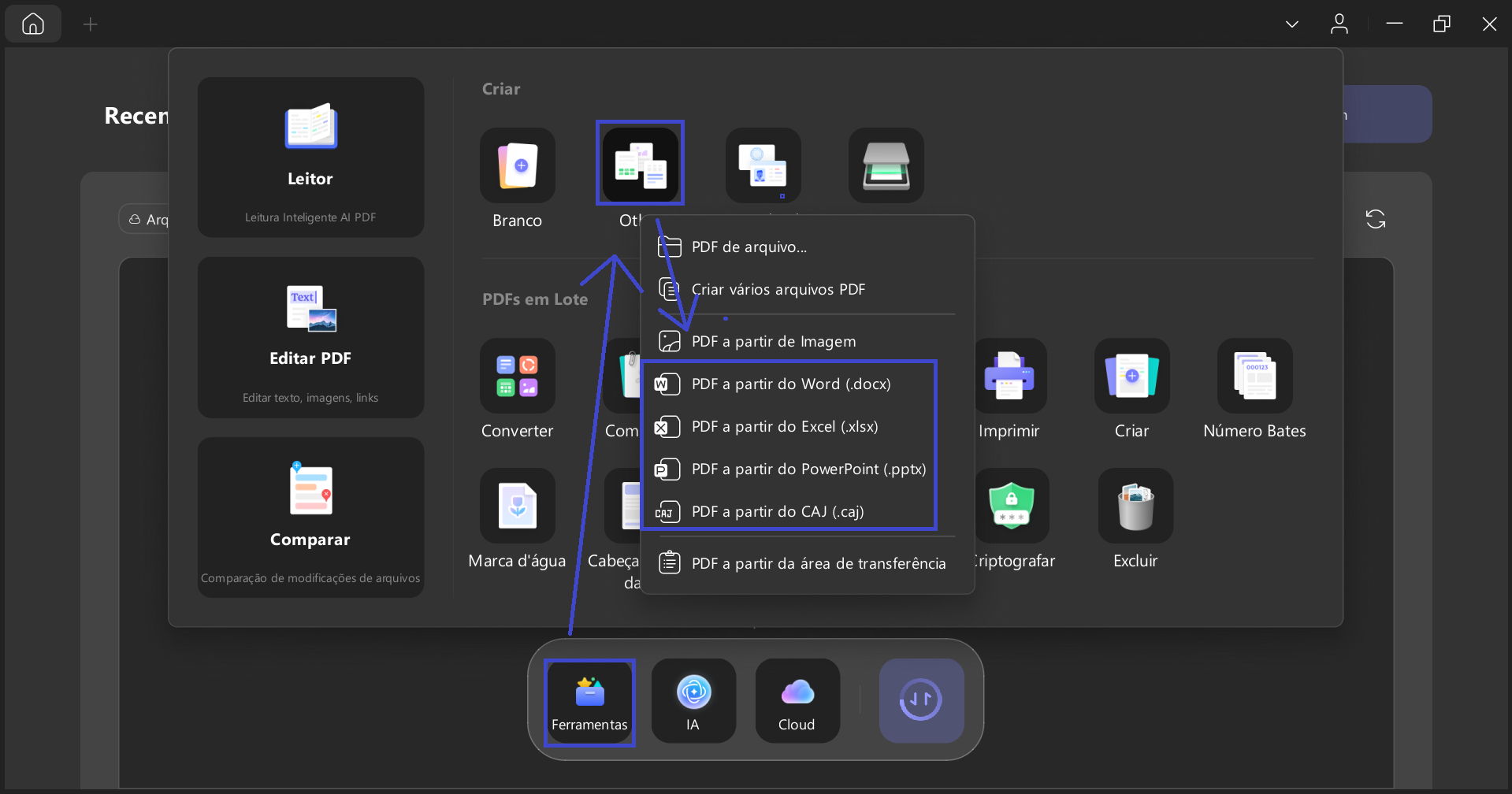Choose PDF a partir do Excel (.xlsx)
This screenshot has width=1512, height=794.
click(x=808, y=426)
